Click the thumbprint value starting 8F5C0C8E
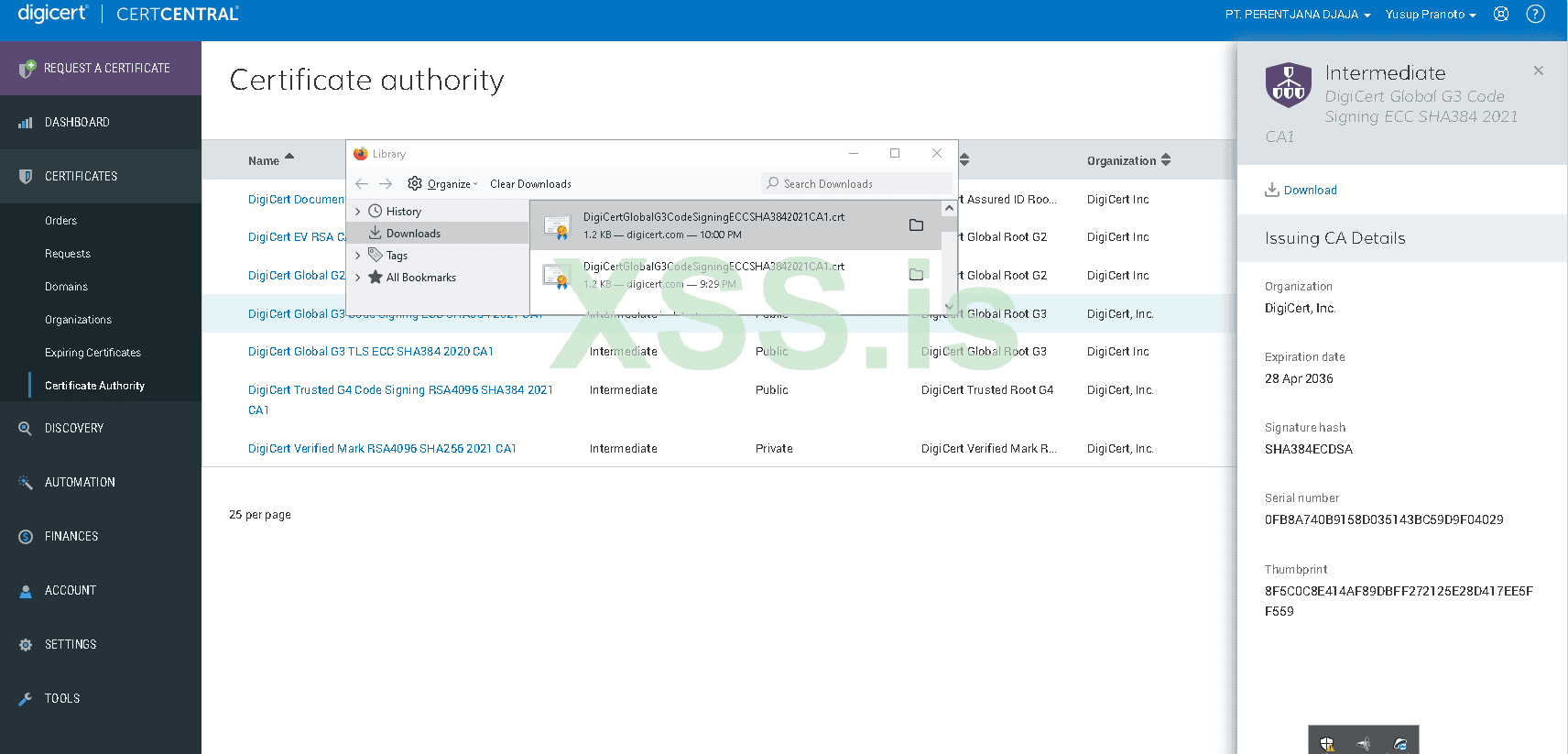 tap(1399, 602)
